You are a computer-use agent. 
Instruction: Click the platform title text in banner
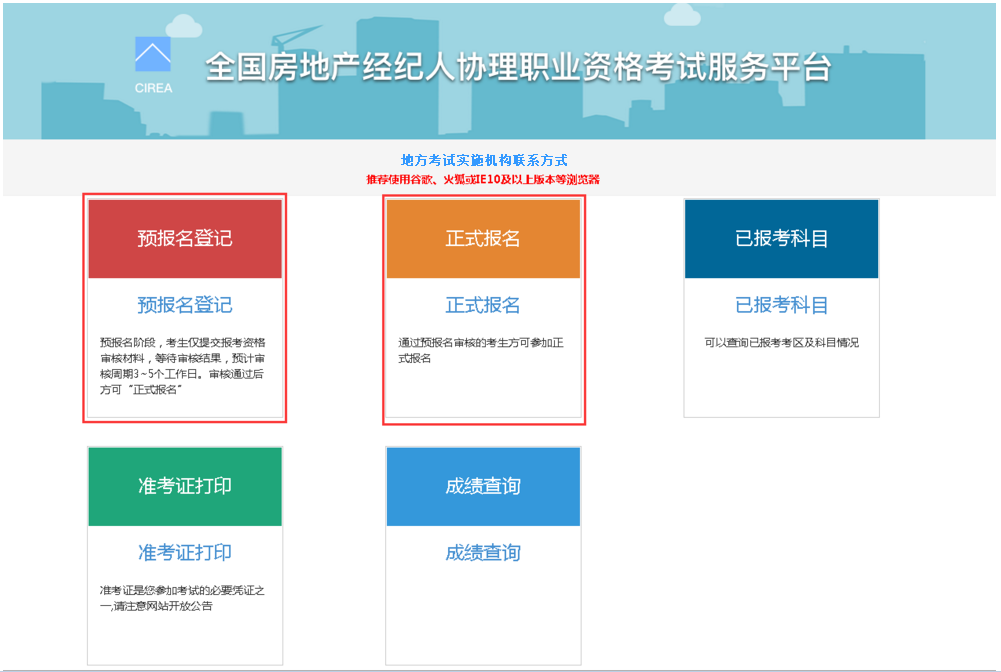518,67
